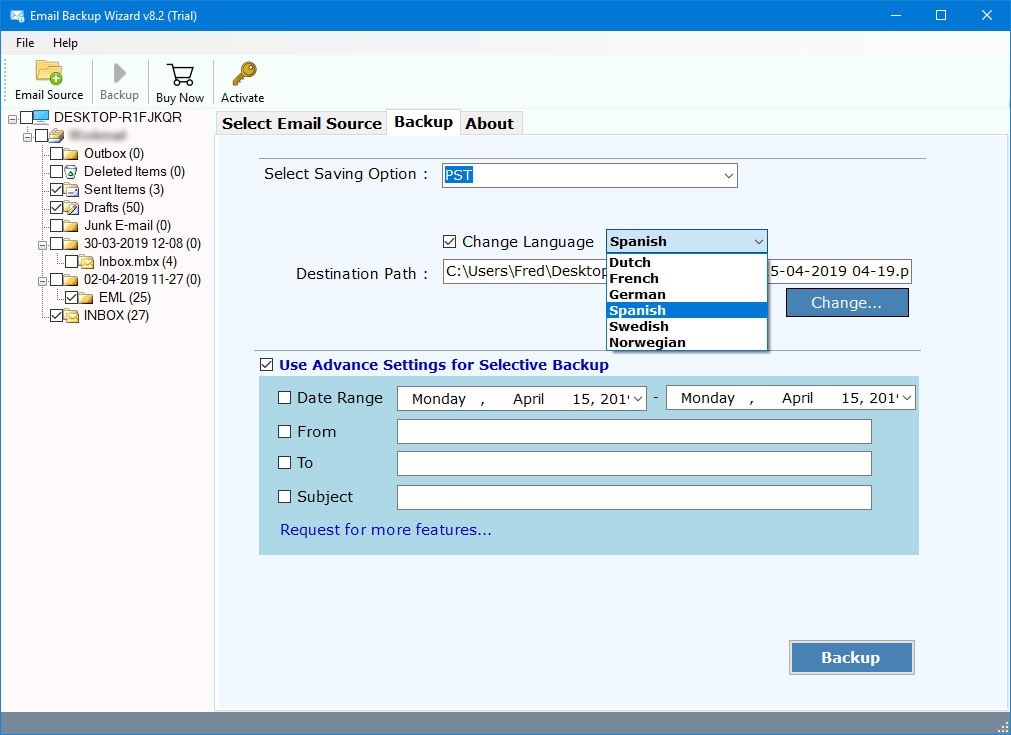The height and width of the screenshot is (735, 1011).
Task: Choose French from language list
Action: coord(687,279)
